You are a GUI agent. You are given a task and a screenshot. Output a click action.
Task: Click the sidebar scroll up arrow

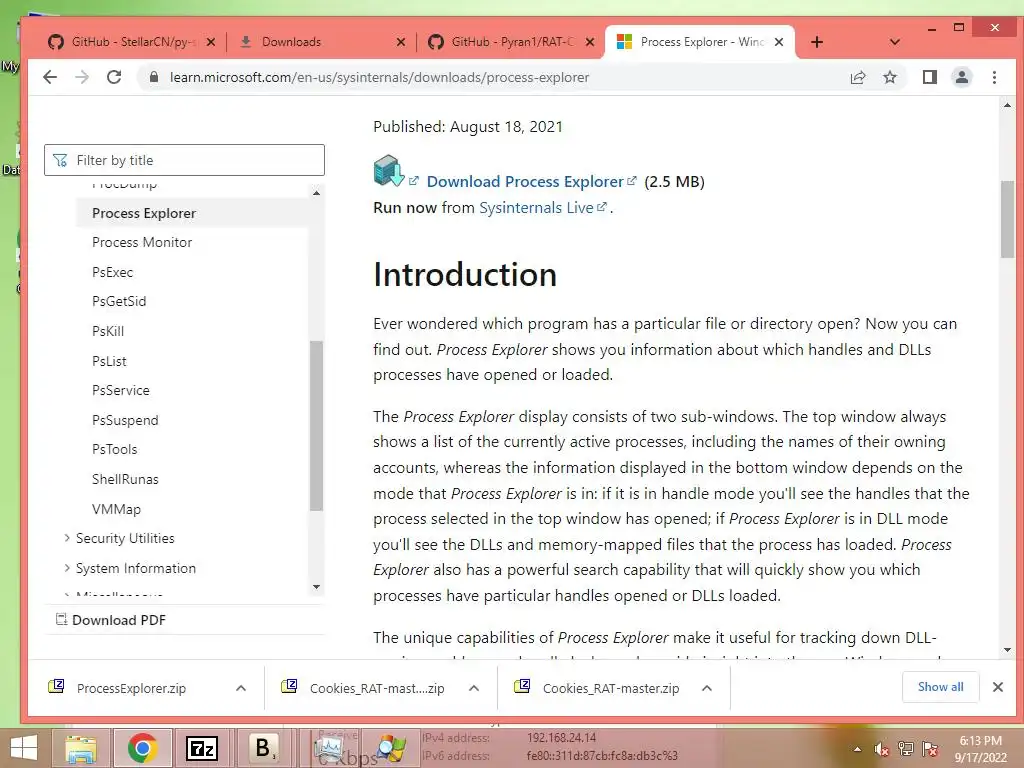(x=316, y=193)
